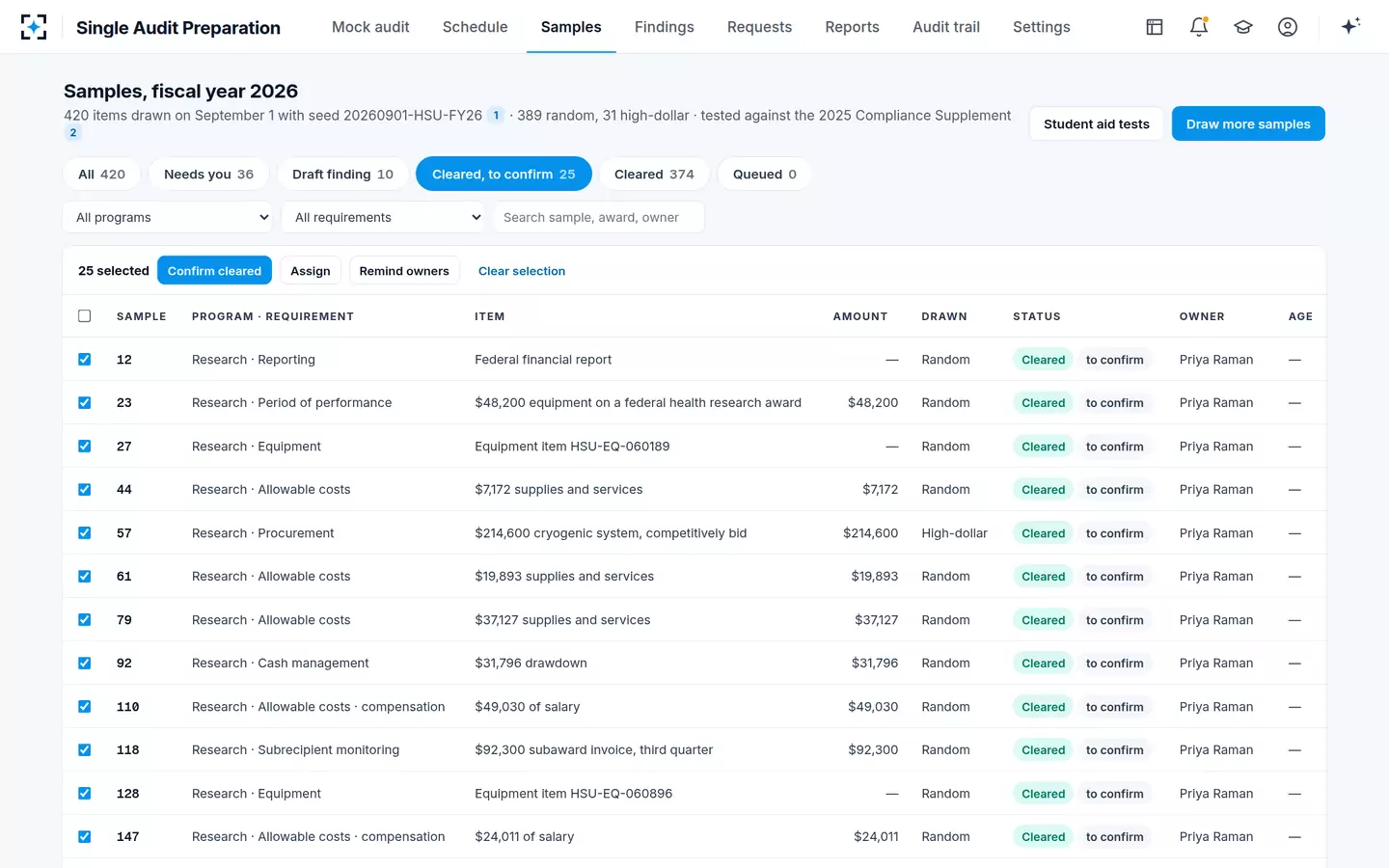Screen dimensions: 1389x868
Task: Show the Draft finding 10 filter
Action: [x=342, y=175]
